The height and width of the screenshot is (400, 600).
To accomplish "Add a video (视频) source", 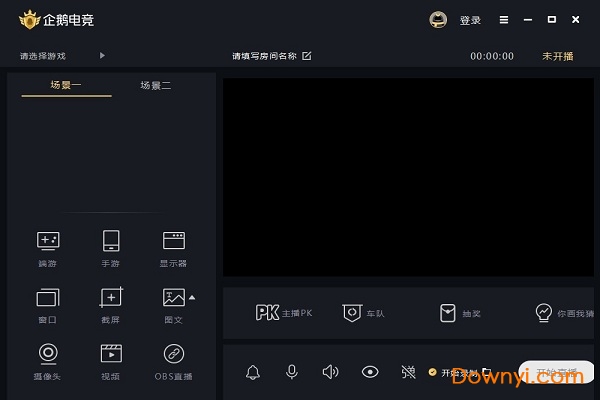I will point(111,362).
